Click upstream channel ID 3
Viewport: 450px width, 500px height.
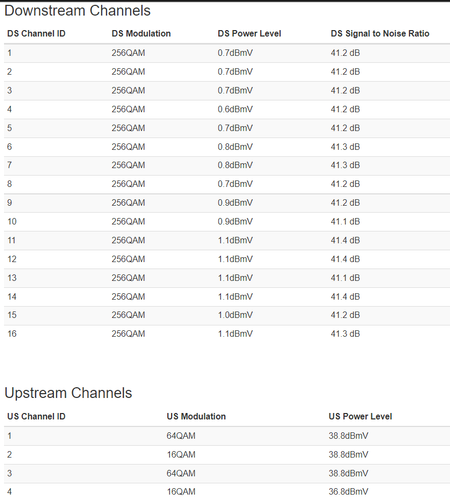point(9,473)
